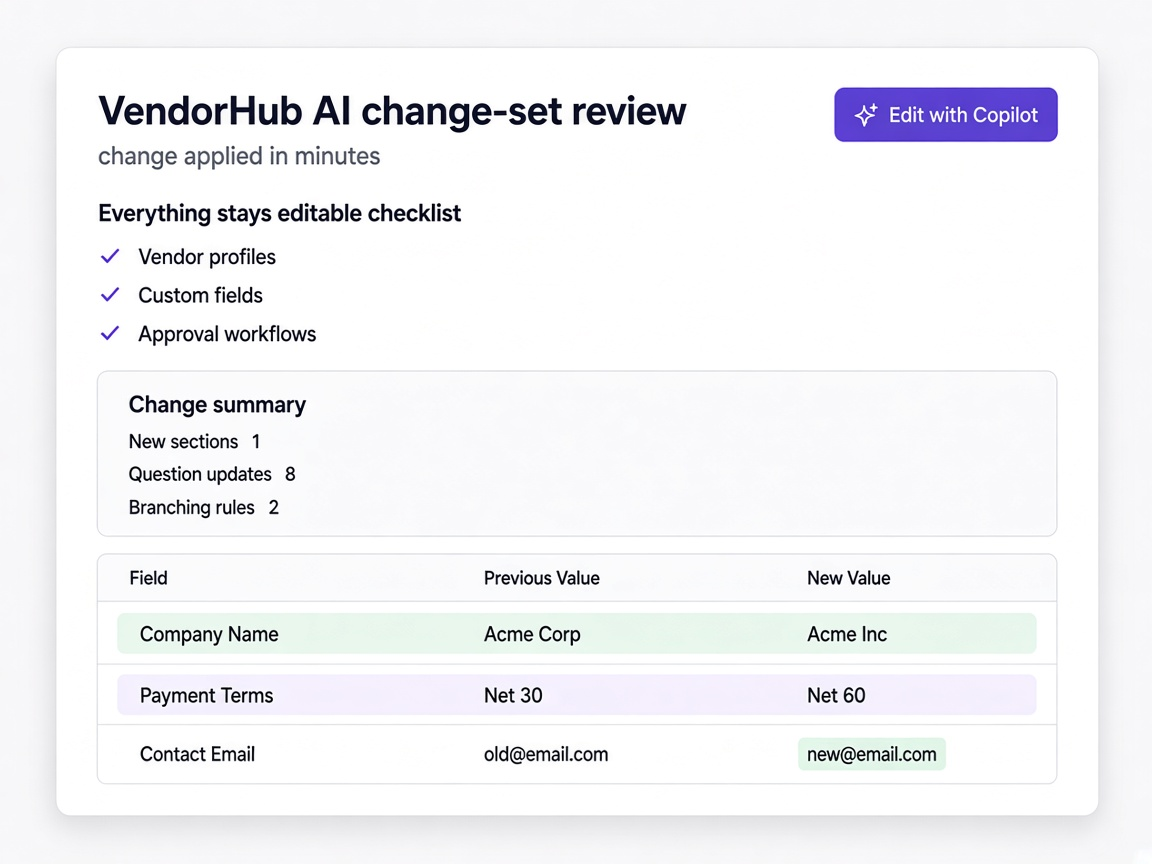Click the sparkle icon in Copilot button
Screen dimensions: 1152x864
click(x=865, y=115)
